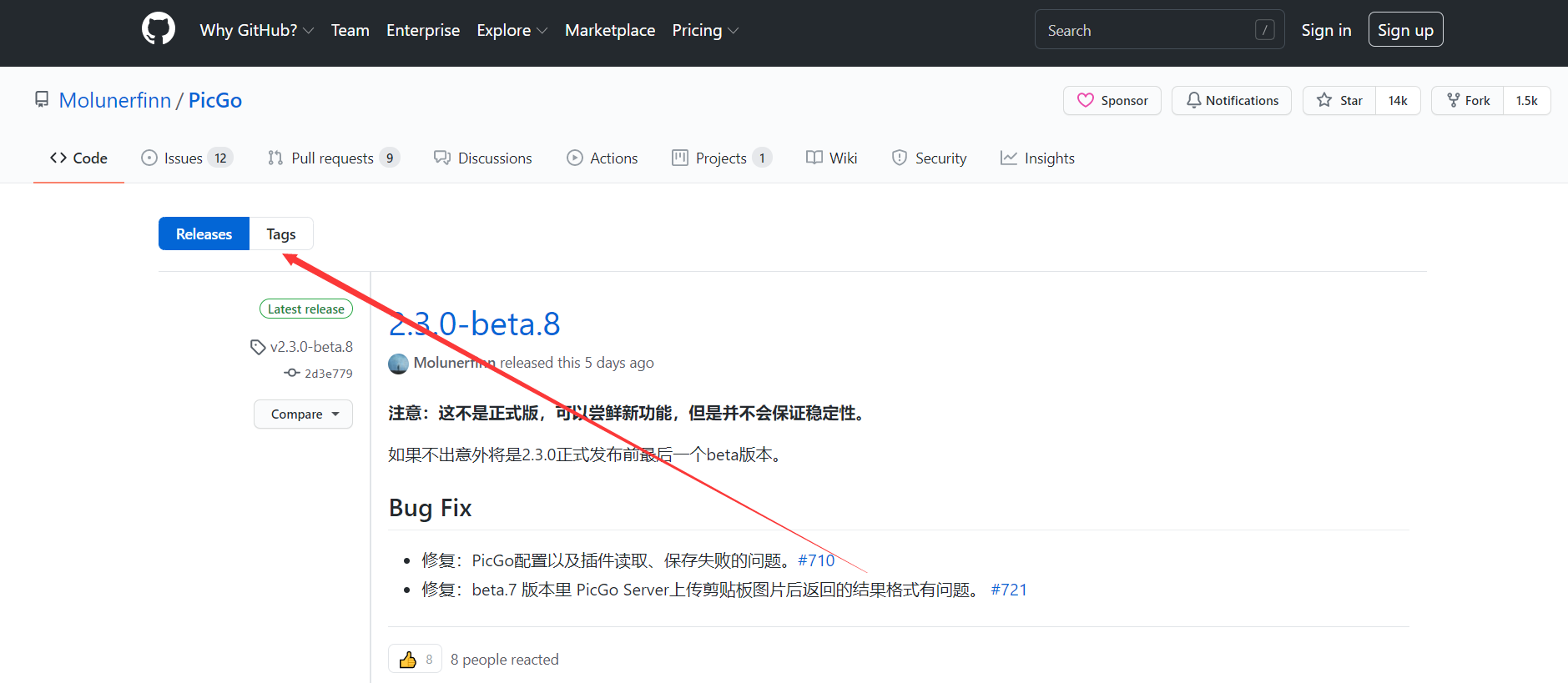Open the v2.3.0-beta.8 tag link

302,346
